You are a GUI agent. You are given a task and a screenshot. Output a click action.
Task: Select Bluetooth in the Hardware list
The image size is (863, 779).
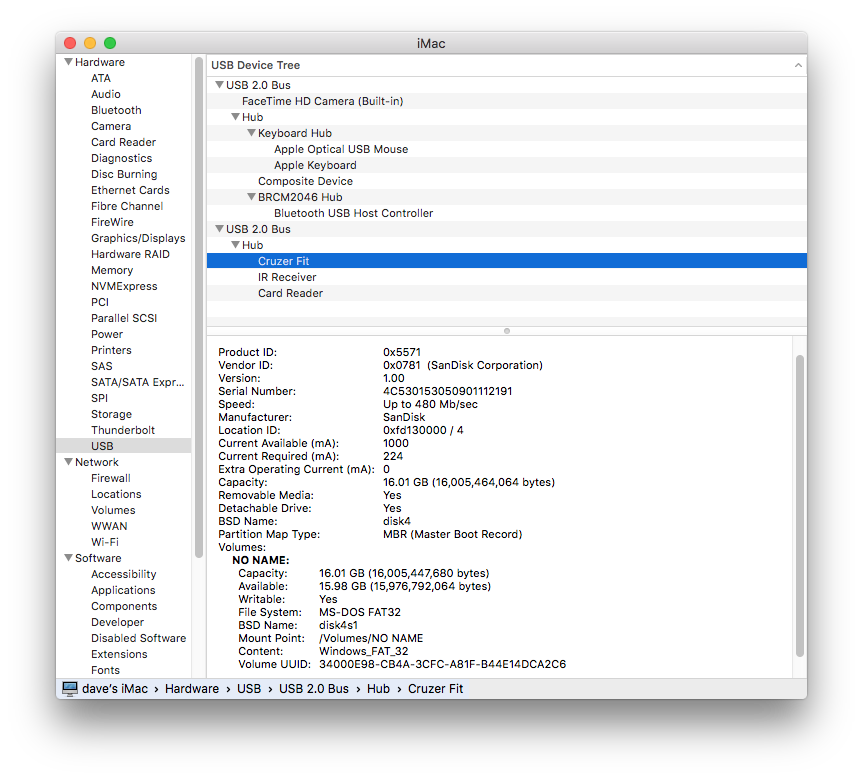tap(116, 110)
